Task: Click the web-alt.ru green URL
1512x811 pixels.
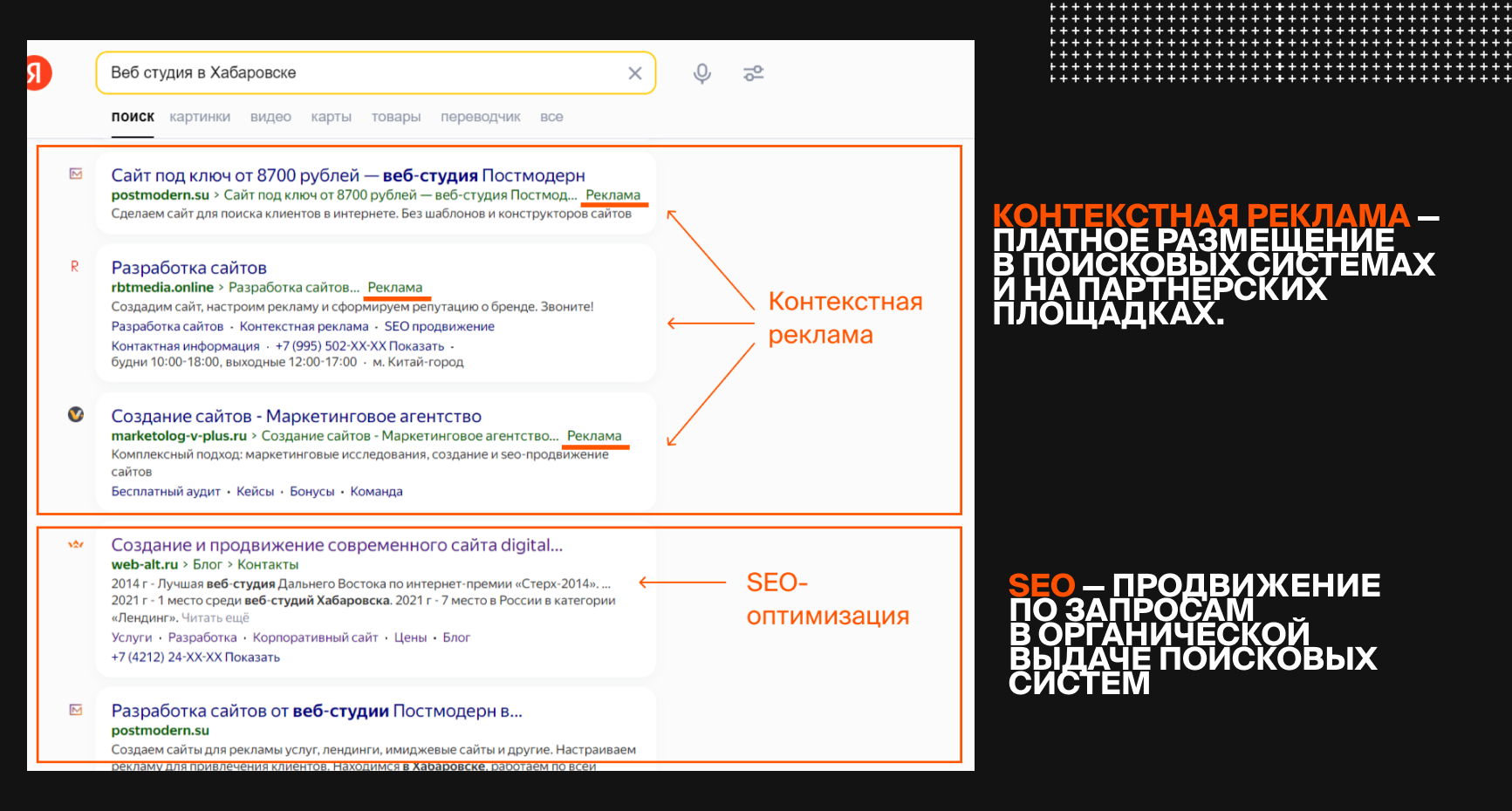Action: tap(145, 565)
